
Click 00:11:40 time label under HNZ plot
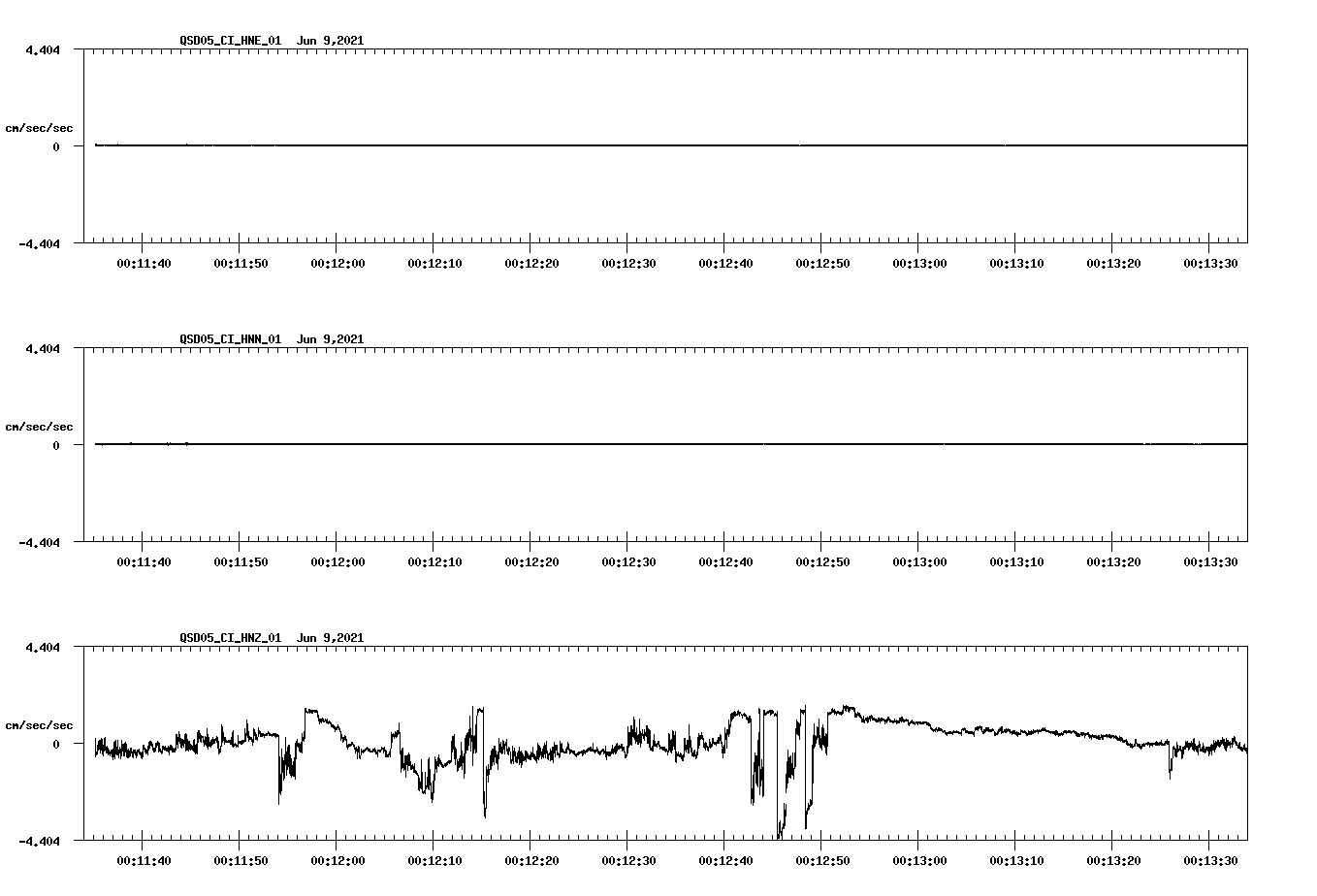144,861
